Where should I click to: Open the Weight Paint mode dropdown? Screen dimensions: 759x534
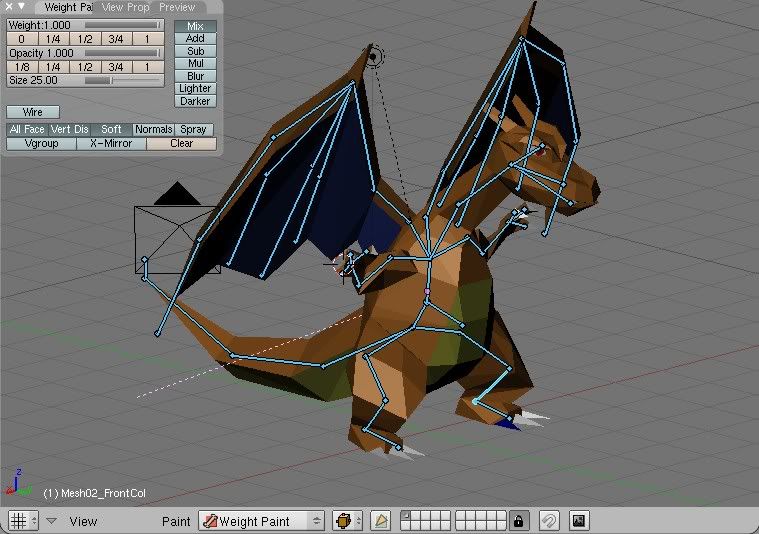(x=261, y=521)
